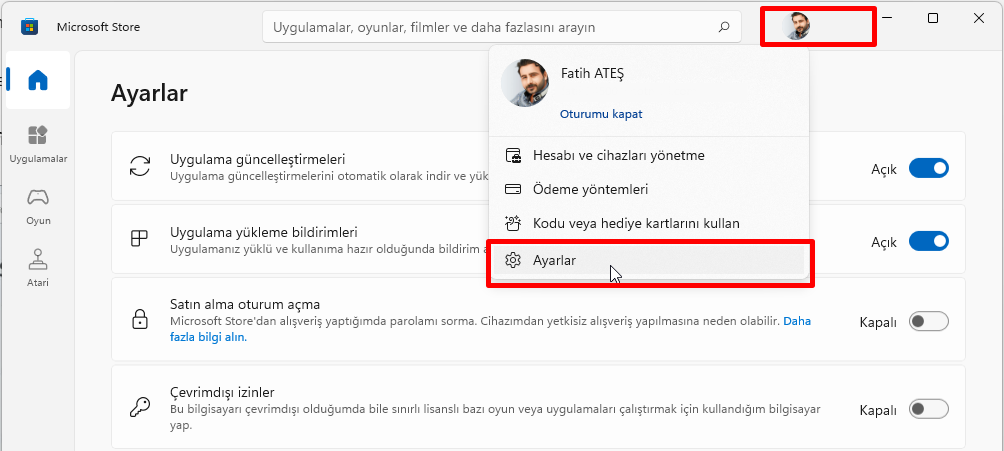Viewport: 1004px width, 451px height.
Task: Click the Ödeme yöntemleri card icon
Action: [x=513, y=190]
